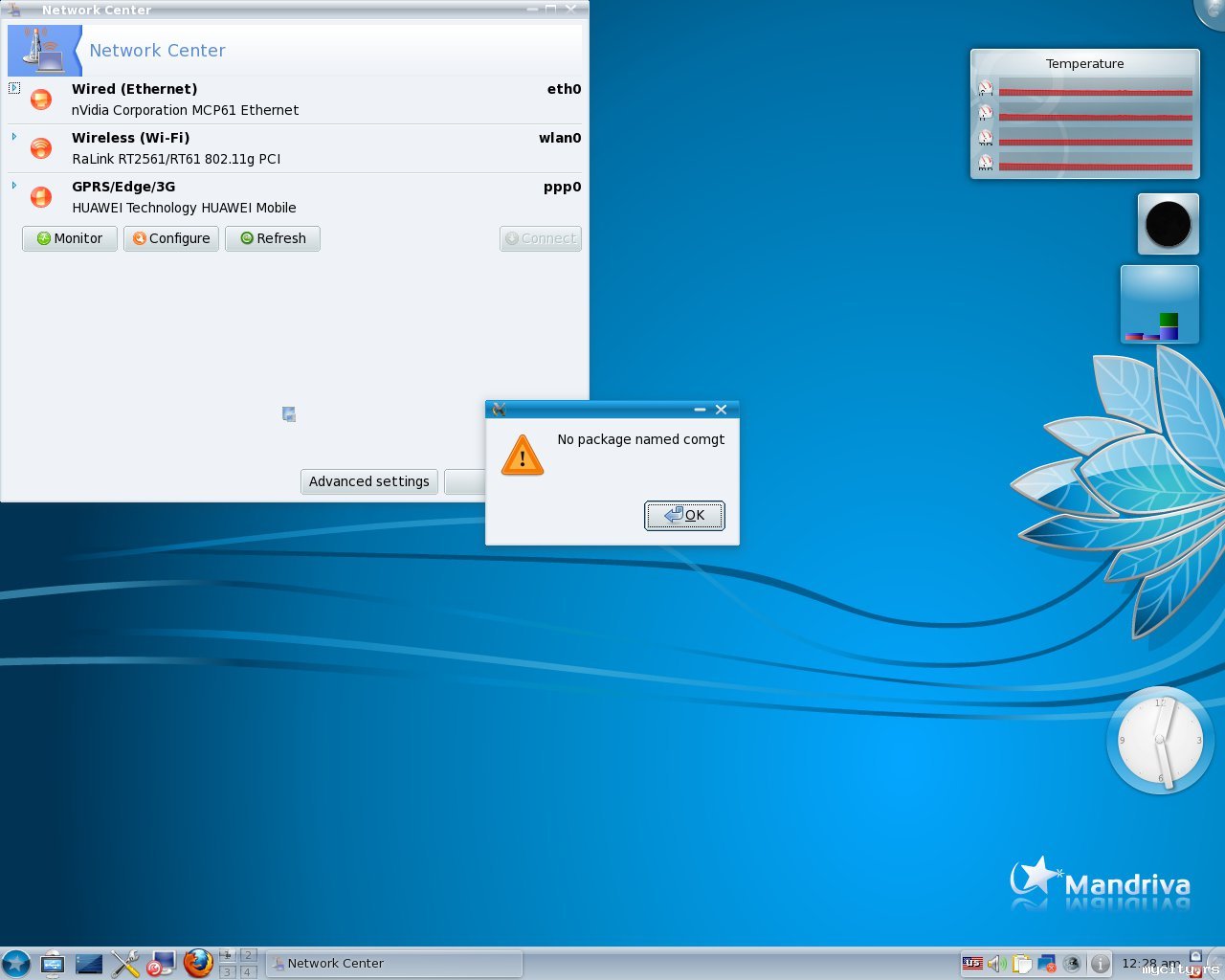Click the 'No package named comgt' message
The height and width of the screenshot is (980, 1225).
(x=641, y=439)
